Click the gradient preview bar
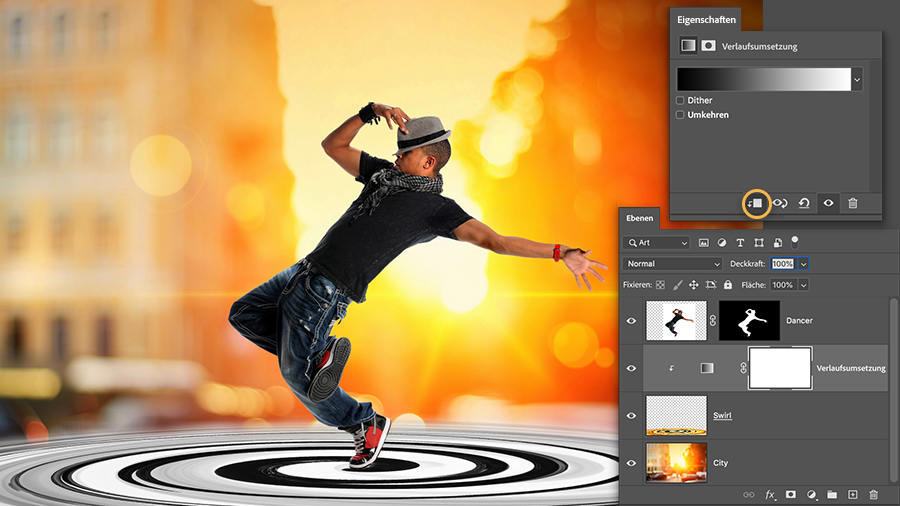Viewport: 900px width, 506px height. [764, 79]
